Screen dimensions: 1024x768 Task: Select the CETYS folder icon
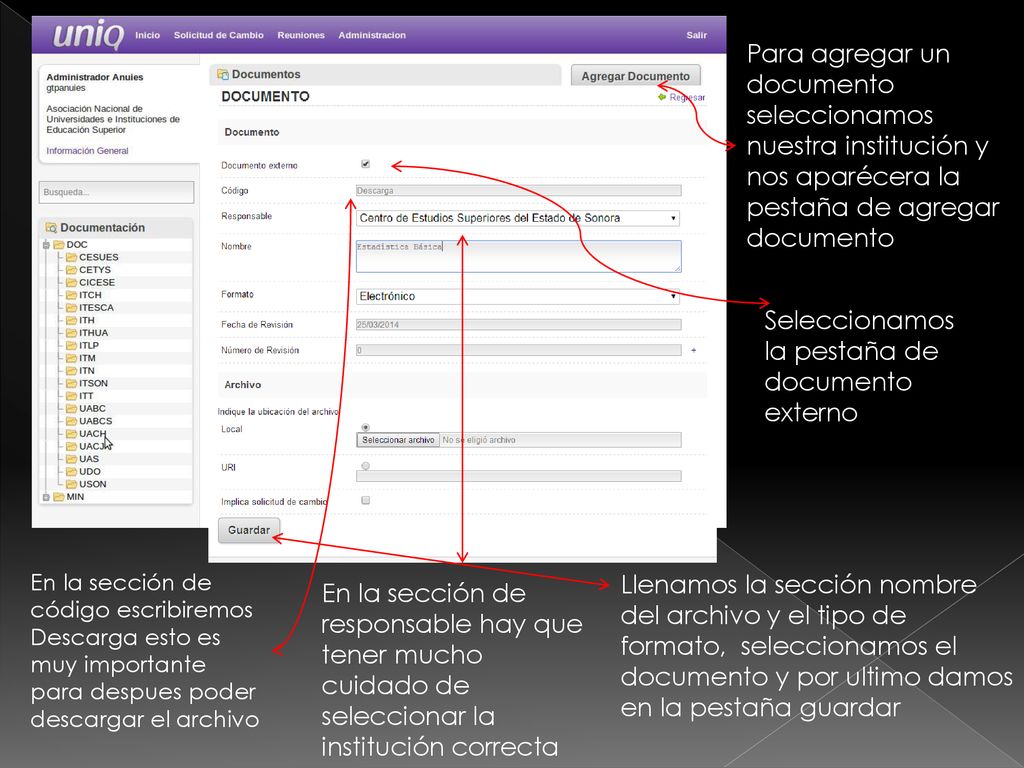71,270
